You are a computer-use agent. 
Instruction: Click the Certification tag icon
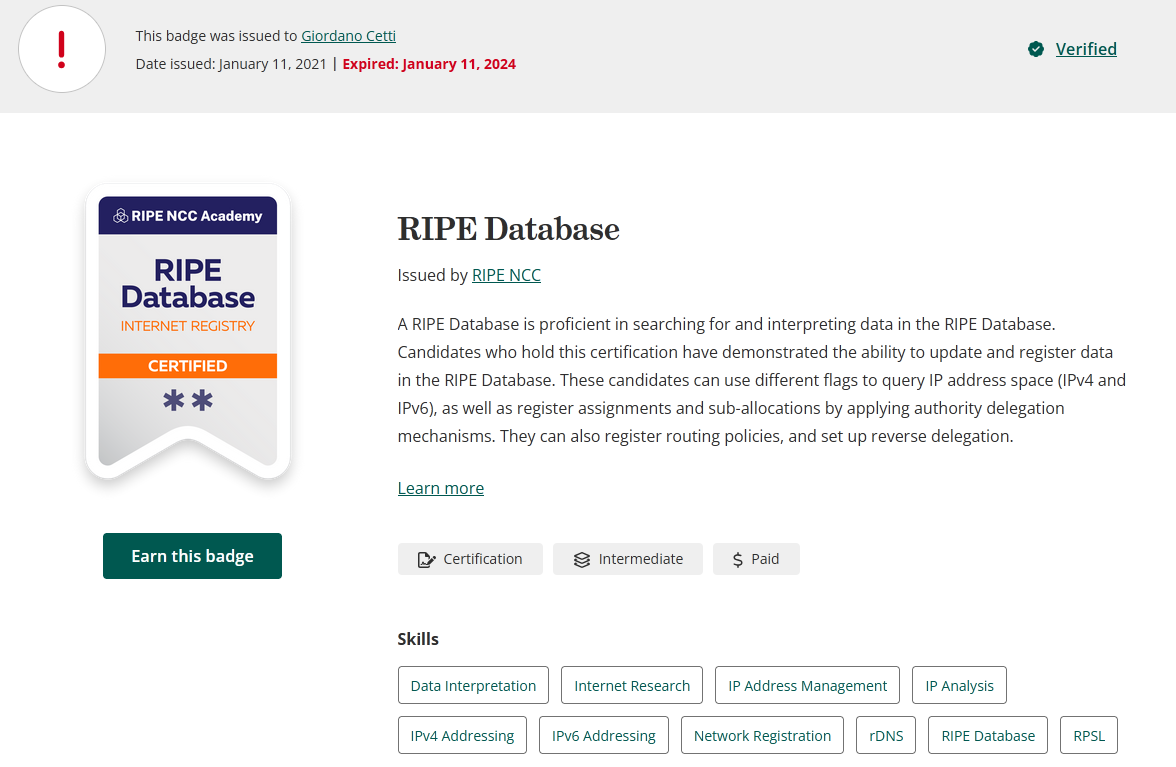426,559
